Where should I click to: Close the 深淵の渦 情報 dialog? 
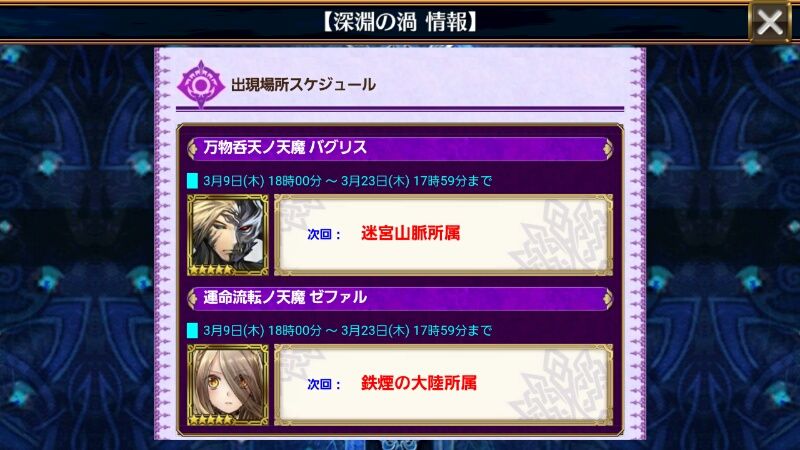769,22
